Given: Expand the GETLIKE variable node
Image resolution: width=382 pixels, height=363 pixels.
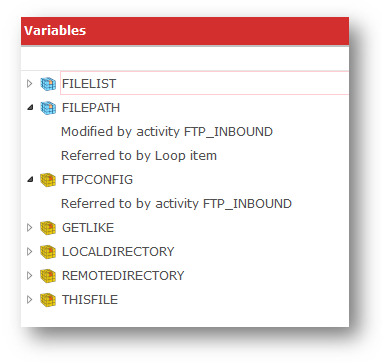Looking at the screenshot, I should coord(30,227).
